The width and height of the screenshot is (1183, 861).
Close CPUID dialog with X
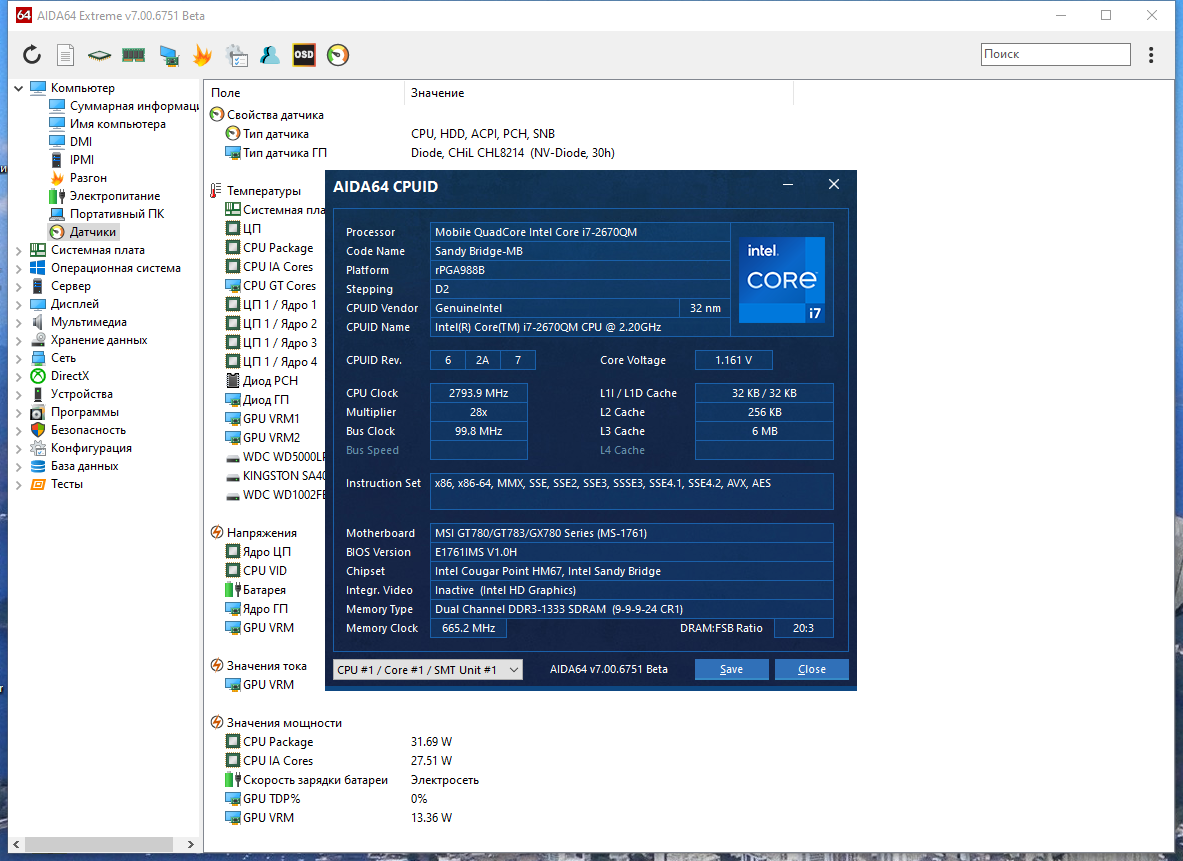coord(834,185)
